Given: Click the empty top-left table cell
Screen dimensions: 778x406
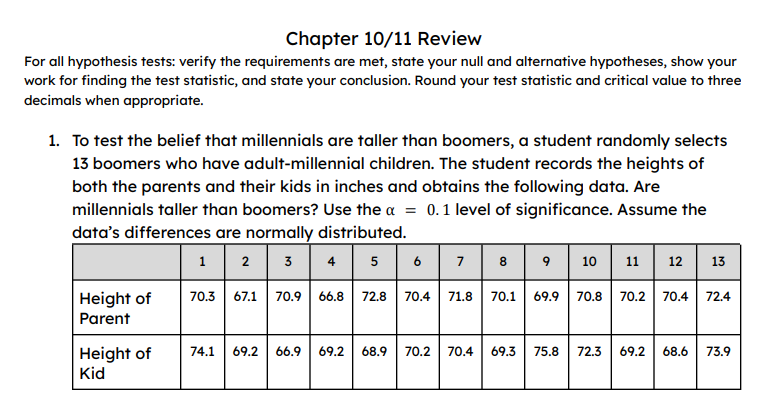Looking at the screenshot, I should coord(126,262).
